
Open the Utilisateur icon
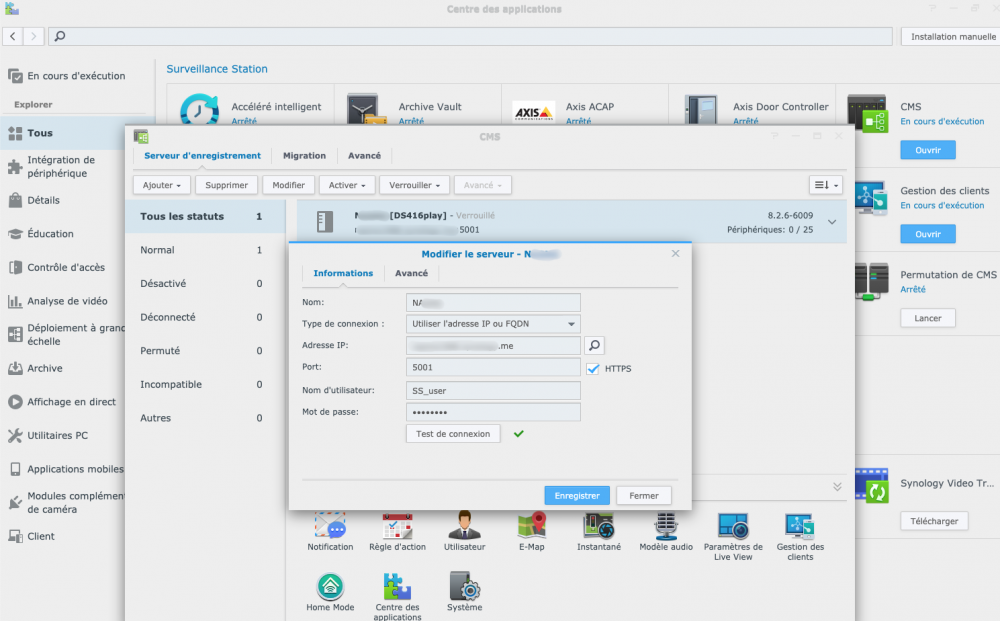point(464,526)
